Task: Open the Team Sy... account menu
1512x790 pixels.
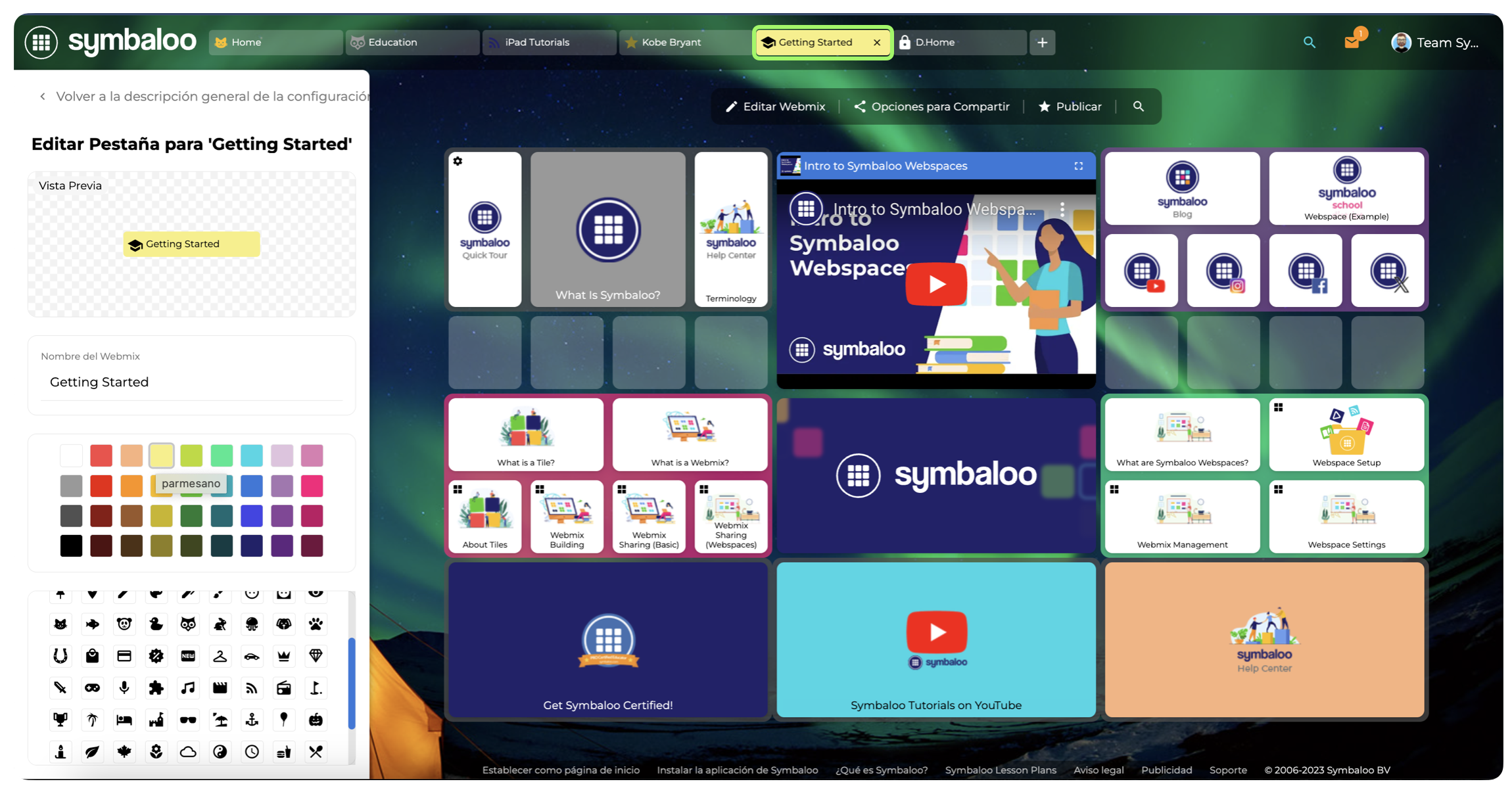Action: (x=1435, y=42)
